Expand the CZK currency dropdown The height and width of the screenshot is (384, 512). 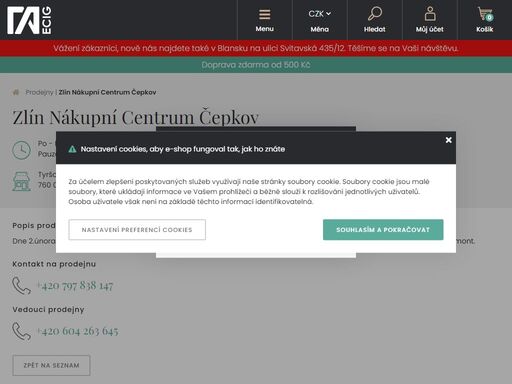point(319,14)
